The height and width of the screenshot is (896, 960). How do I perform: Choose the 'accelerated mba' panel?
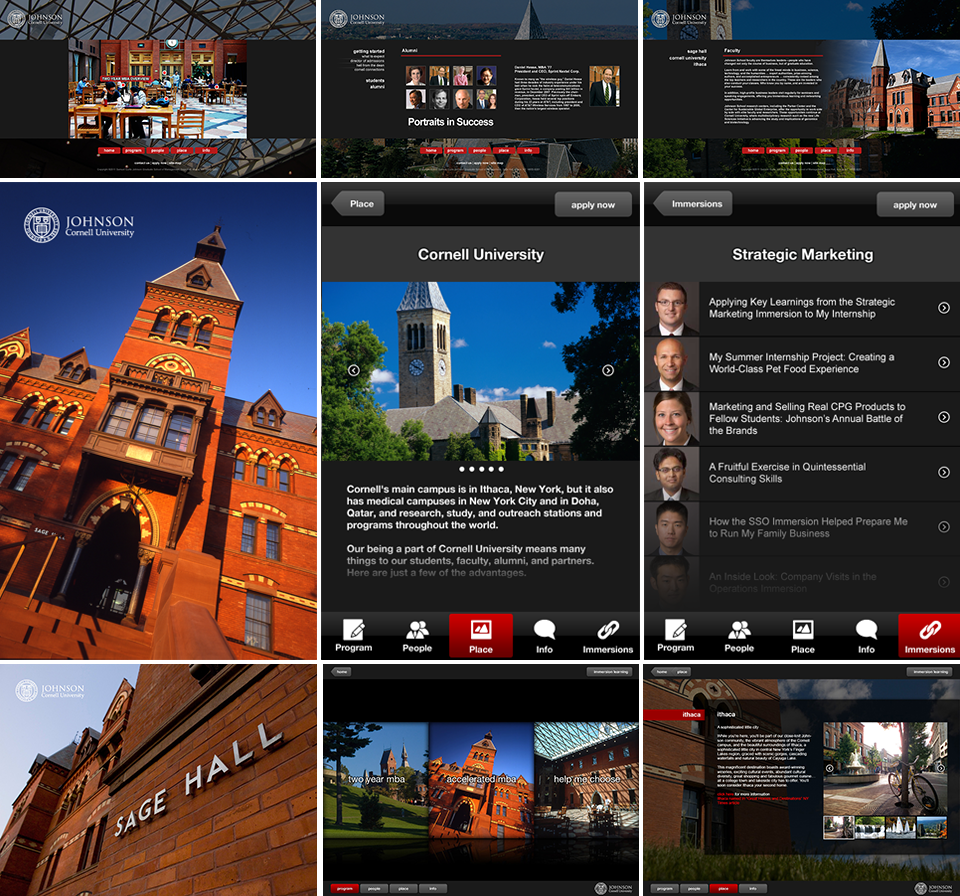pyautogui.click(x=481, y=780)
